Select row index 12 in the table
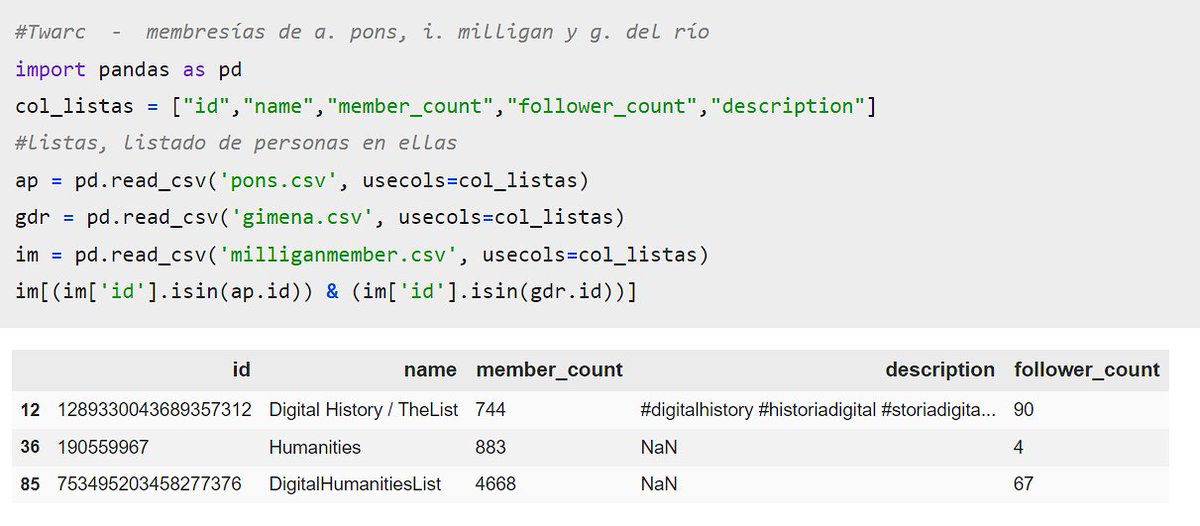Screen dimensions: 1200x526 click(29, 410)
